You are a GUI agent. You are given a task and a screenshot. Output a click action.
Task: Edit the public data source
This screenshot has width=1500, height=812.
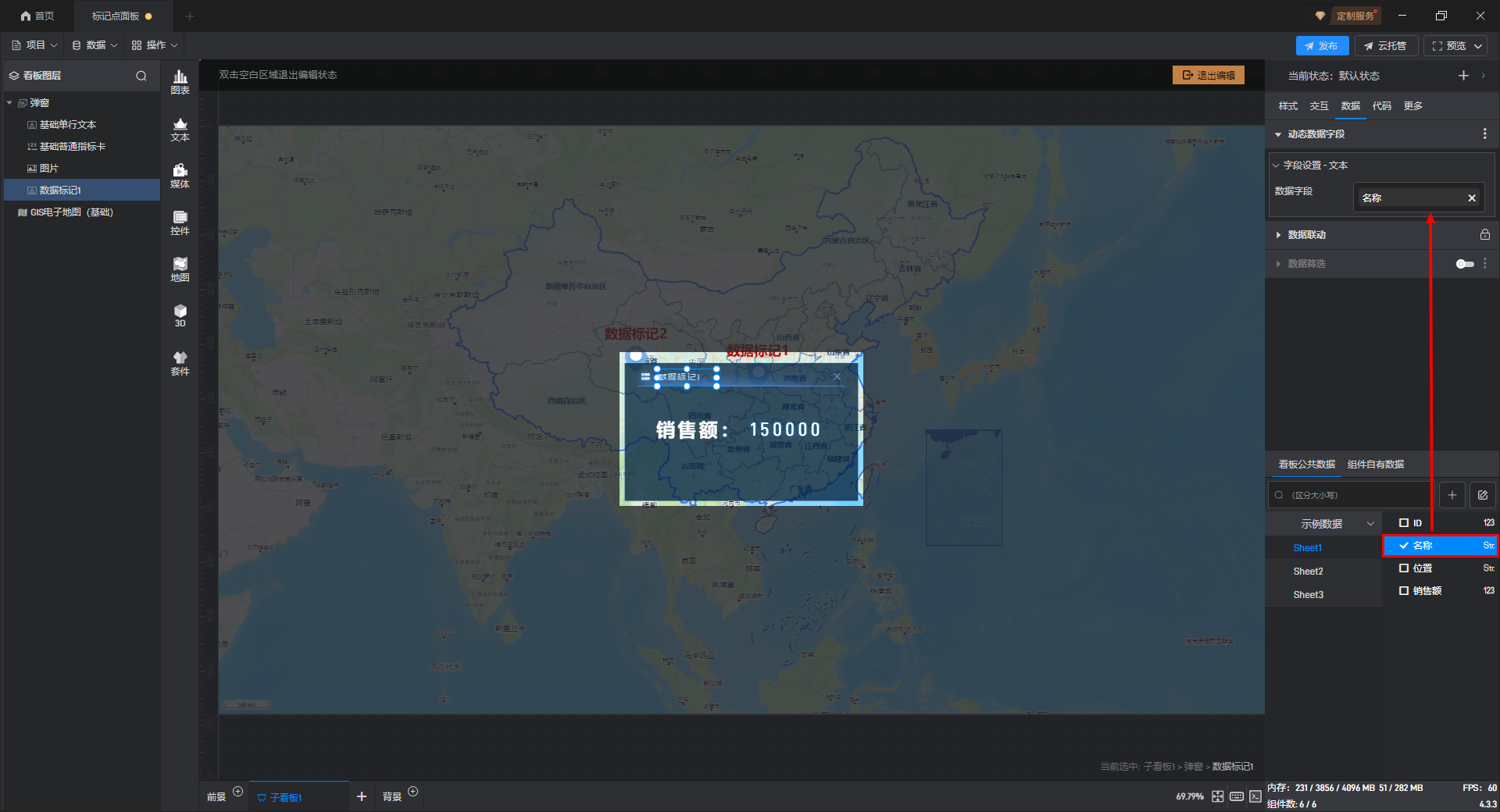tap(1483, 495)
